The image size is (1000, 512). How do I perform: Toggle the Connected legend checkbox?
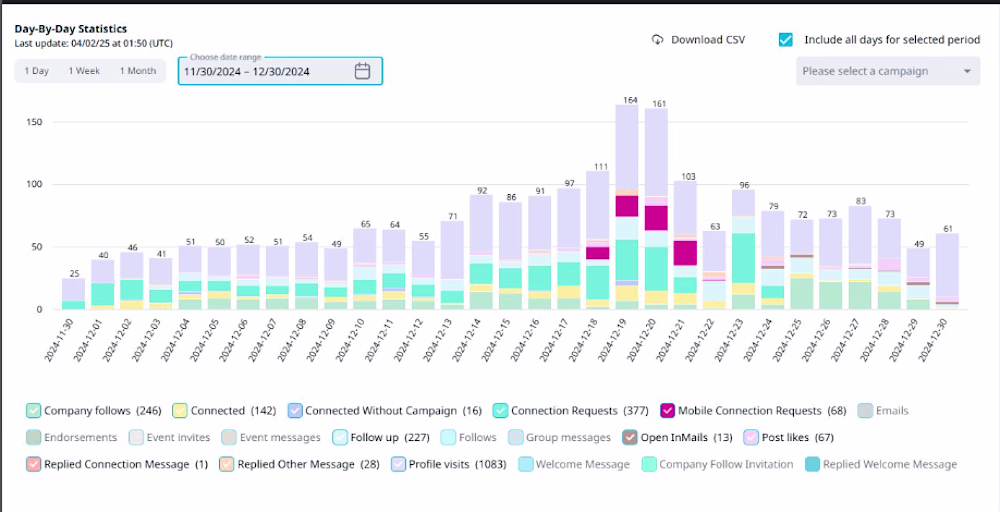[180, 411]
